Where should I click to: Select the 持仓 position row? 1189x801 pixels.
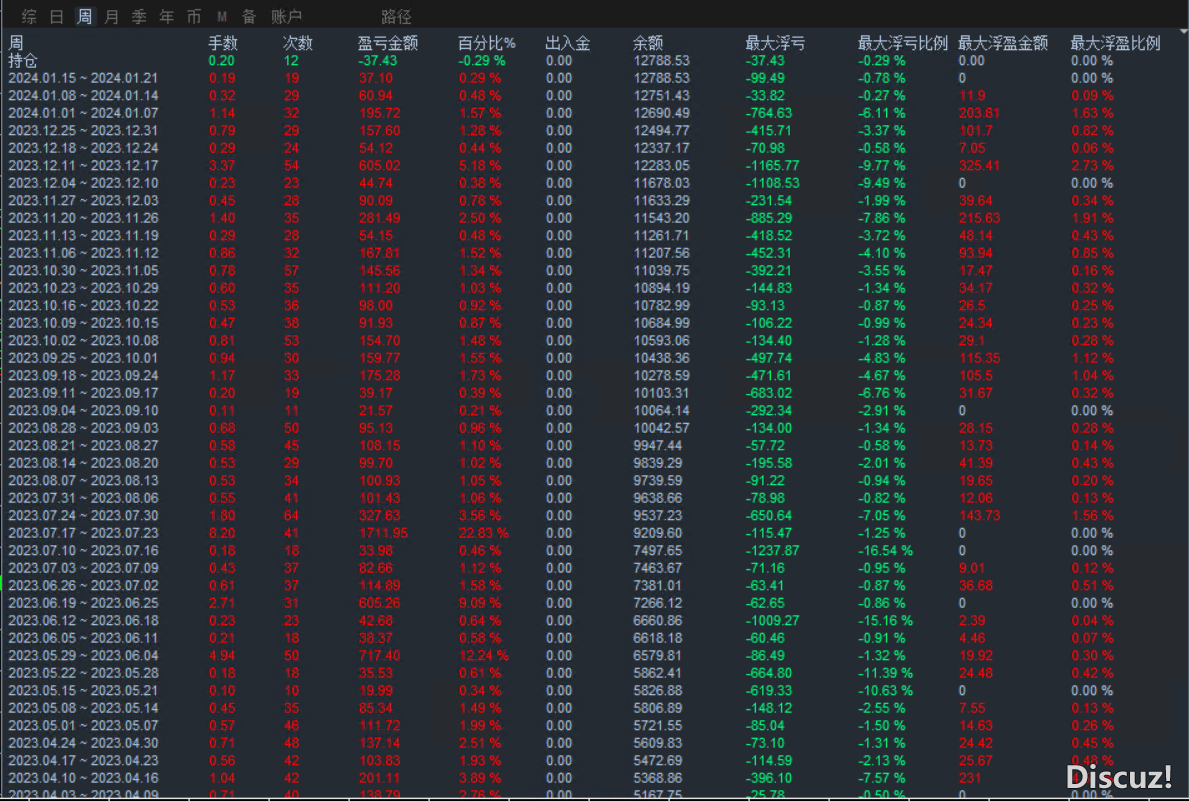click(23, 60)
